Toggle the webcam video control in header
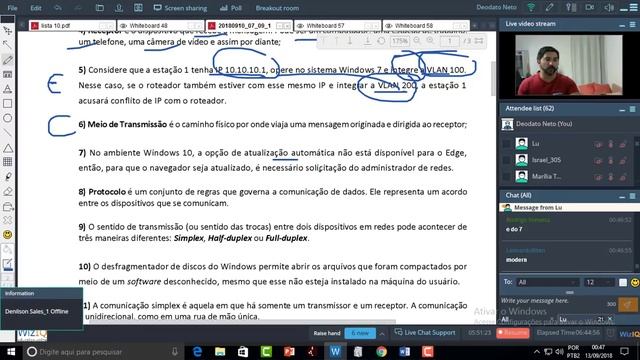Viewport: 640px width, 360px height. point(589,7)
